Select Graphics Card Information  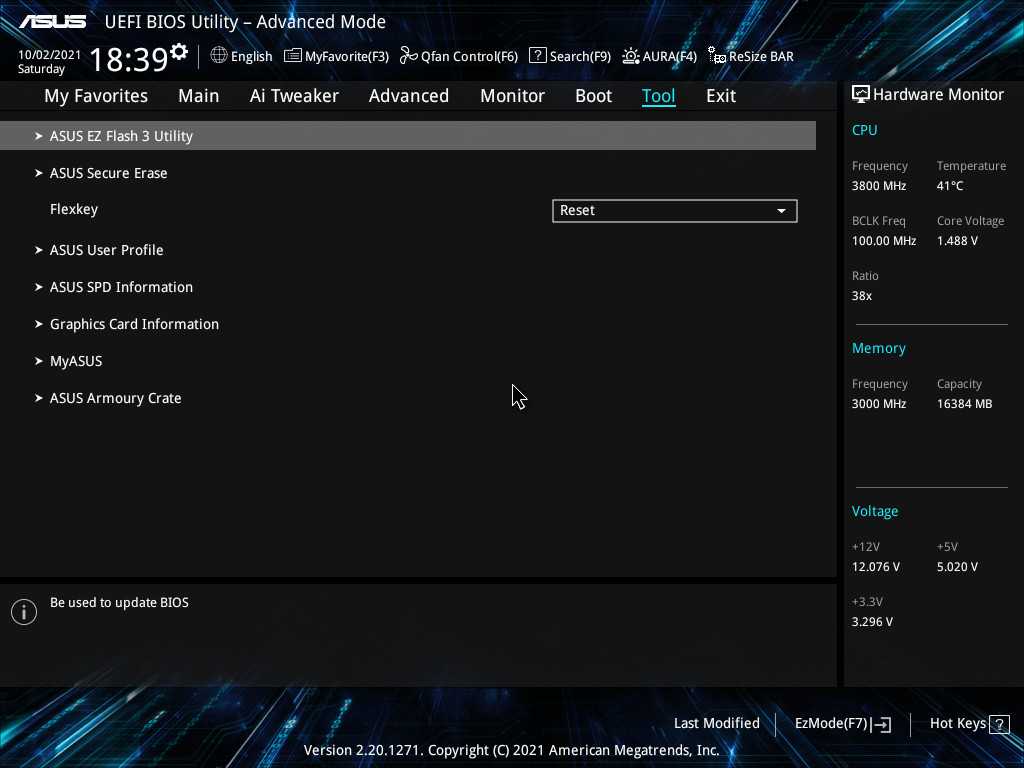[x=134, y=324]
